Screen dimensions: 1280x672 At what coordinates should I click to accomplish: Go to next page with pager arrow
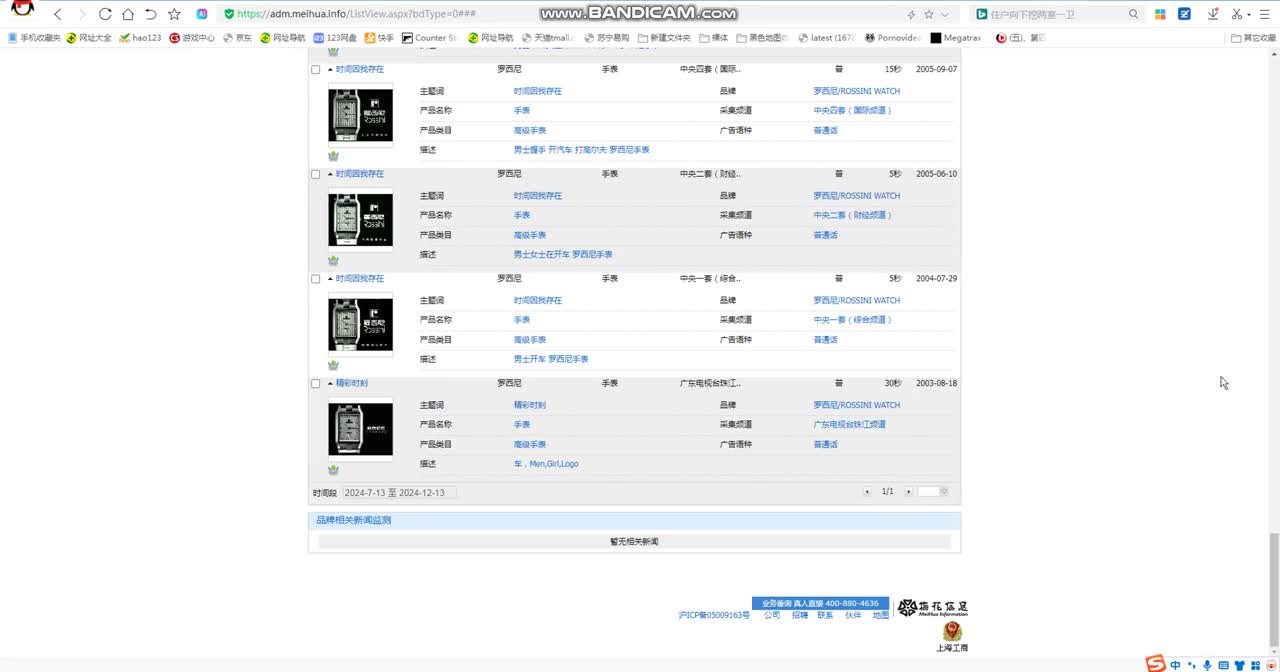pos(908,492)
